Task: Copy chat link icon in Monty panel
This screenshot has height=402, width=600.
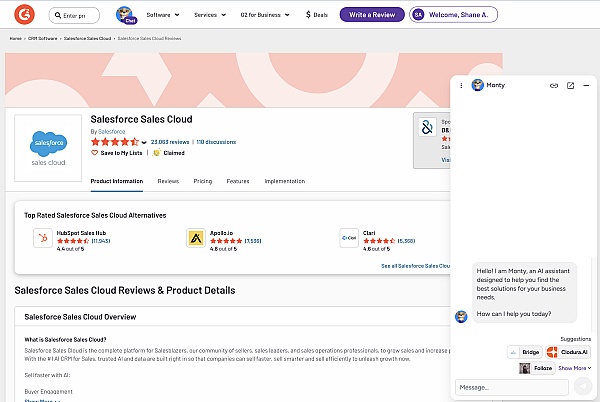Action: pos(554,85)
